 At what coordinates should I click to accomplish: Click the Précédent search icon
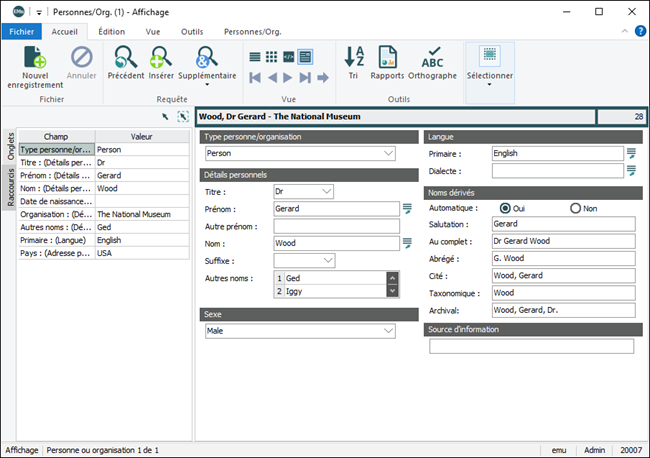point(126,57)
